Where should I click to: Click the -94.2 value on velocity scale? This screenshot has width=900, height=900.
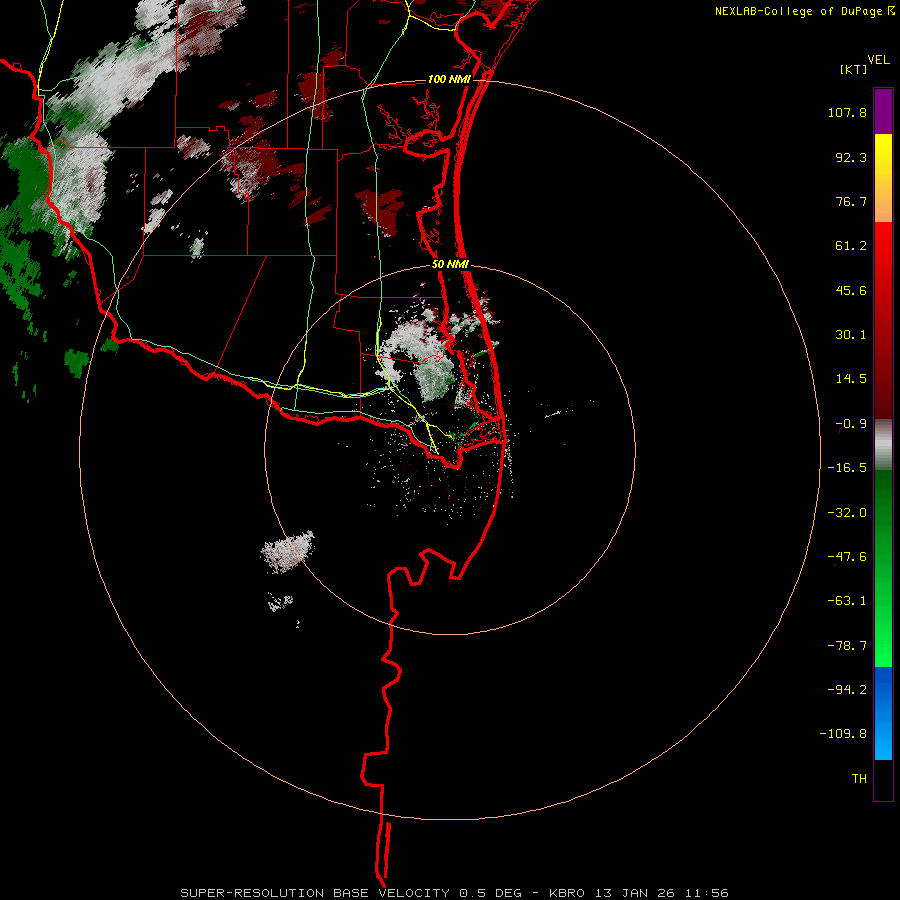pos(847,690)
